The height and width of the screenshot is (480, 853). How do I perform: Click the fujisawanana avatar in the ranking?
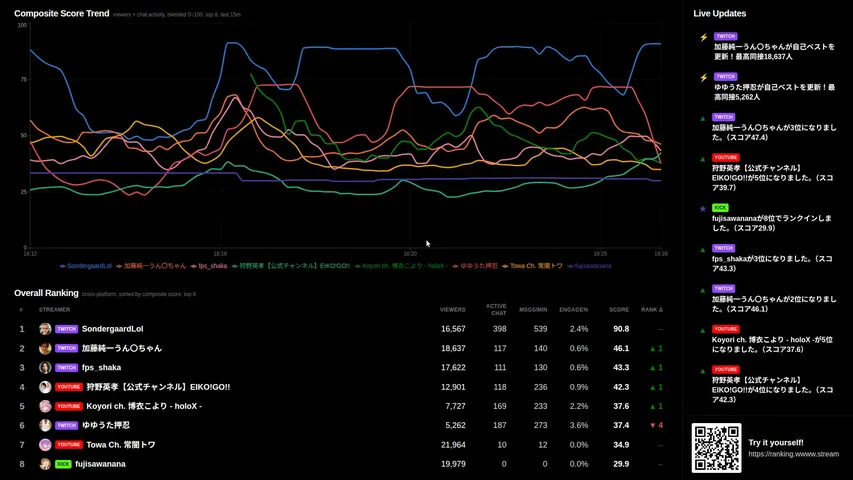pos(45,464)
